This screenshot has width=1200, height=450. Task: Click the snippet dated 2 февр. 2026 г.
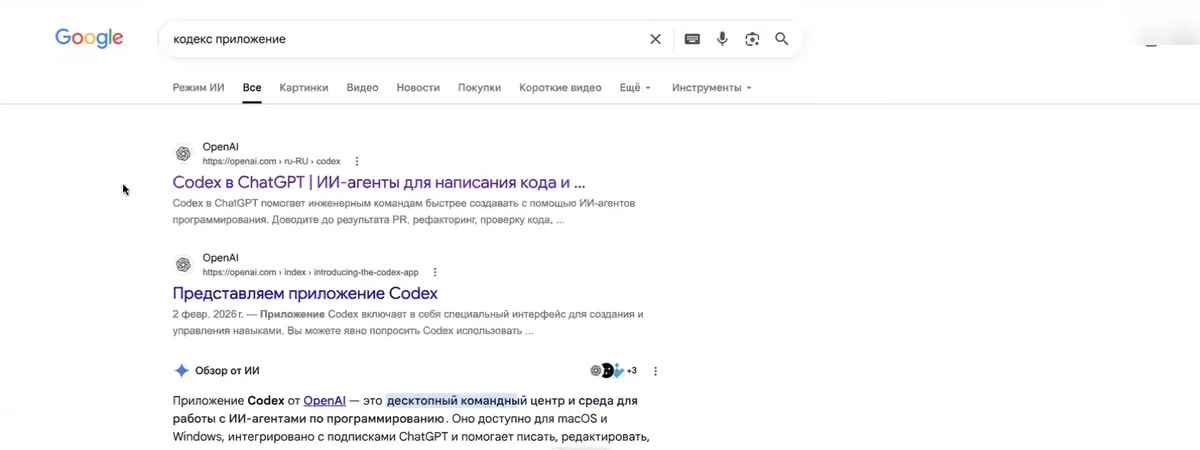408,322
